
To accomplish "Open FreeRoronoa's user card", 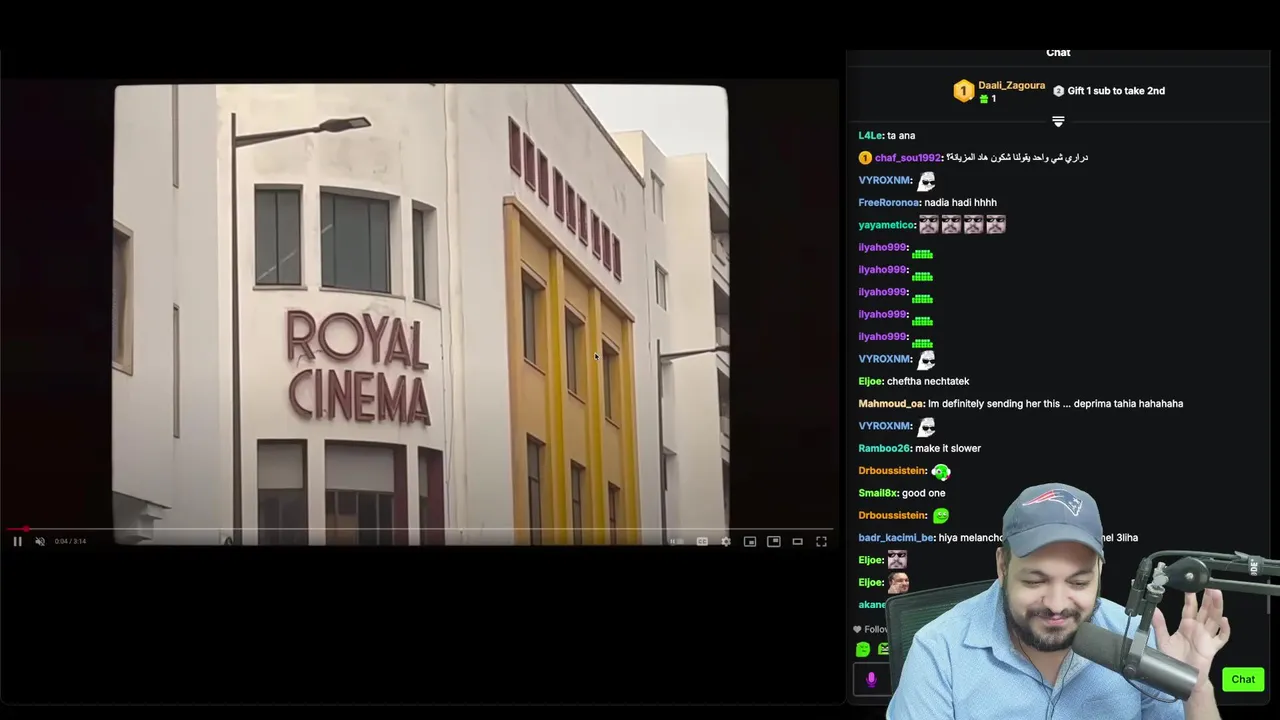I will coord(888,202).
